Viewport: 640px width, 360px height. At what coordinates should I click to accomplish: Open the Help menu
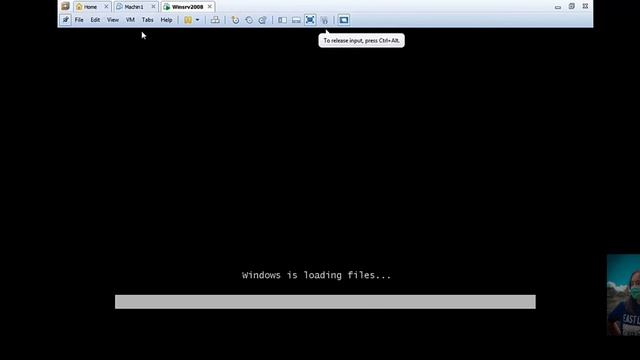(x=166, y=20)
